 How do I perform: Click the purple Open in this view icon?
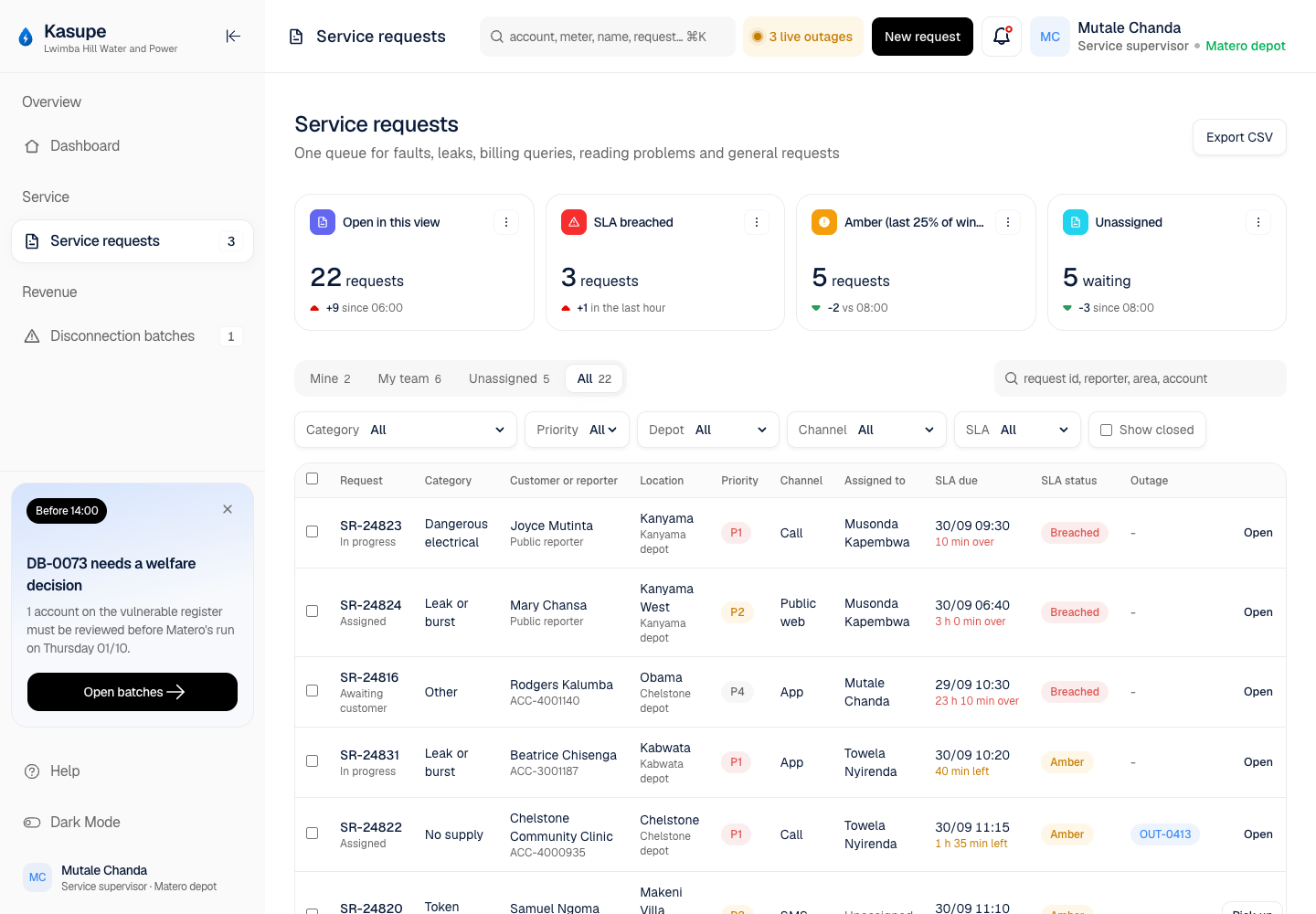pyautogui.click(x=323, y=222)
